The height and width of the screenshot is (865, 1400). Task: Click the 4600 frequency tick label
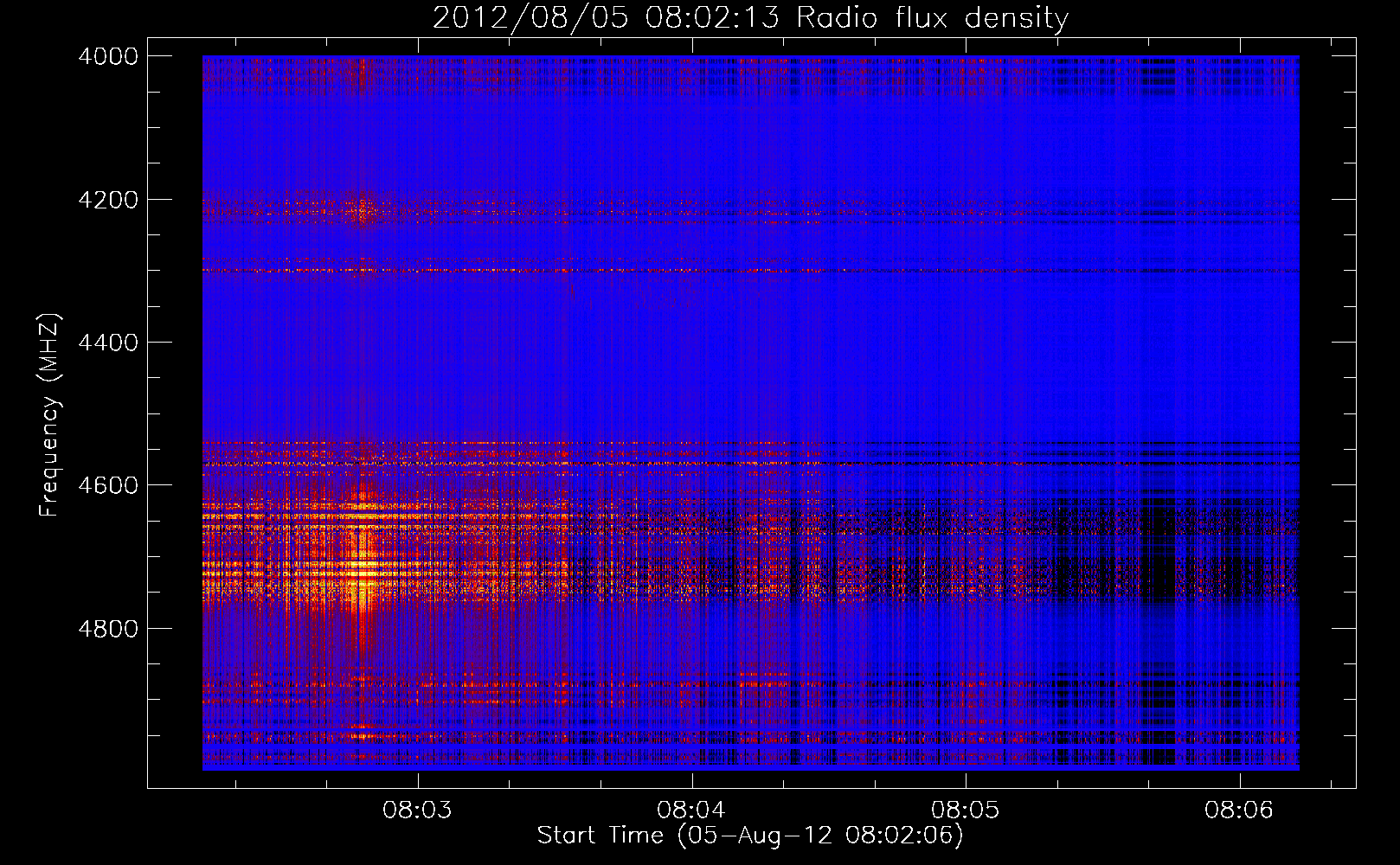pos(108,485)
